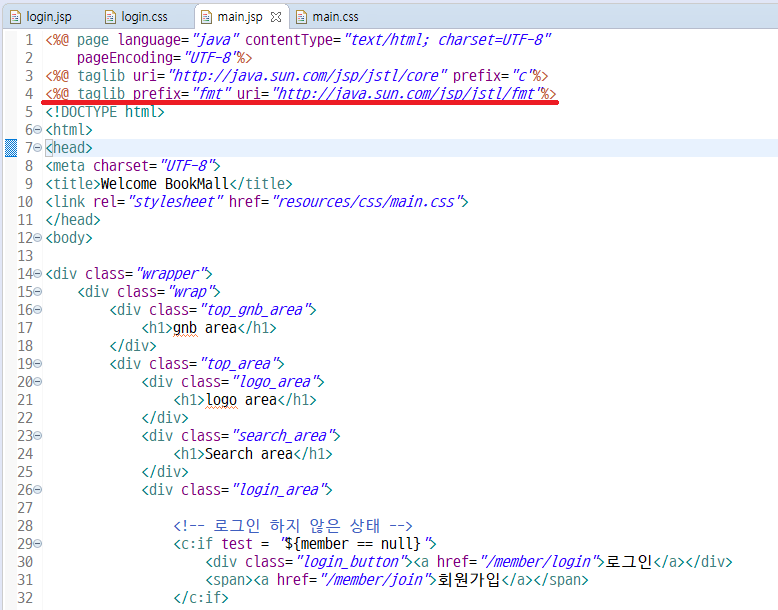The image size is (778, 610).
Task: Collapse the top_gnb_area div fold
Action: (x=38, y=310)
